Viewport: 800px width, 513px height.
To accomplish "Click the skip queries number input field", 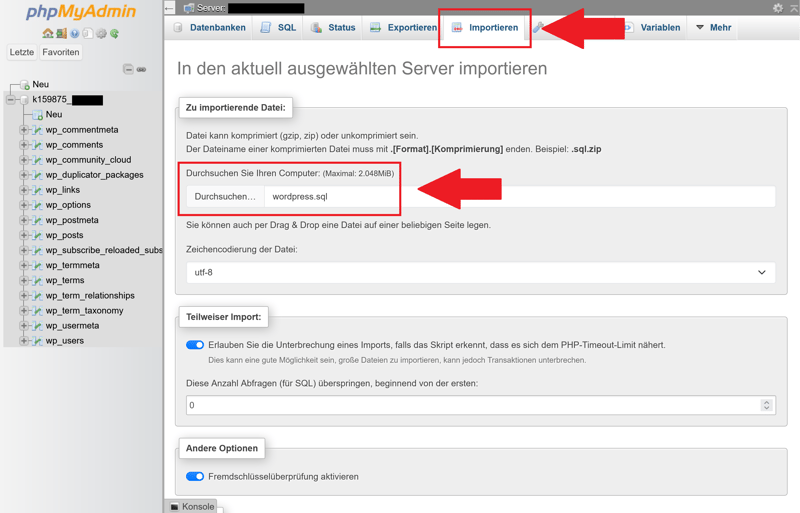I will coord(472,405).
